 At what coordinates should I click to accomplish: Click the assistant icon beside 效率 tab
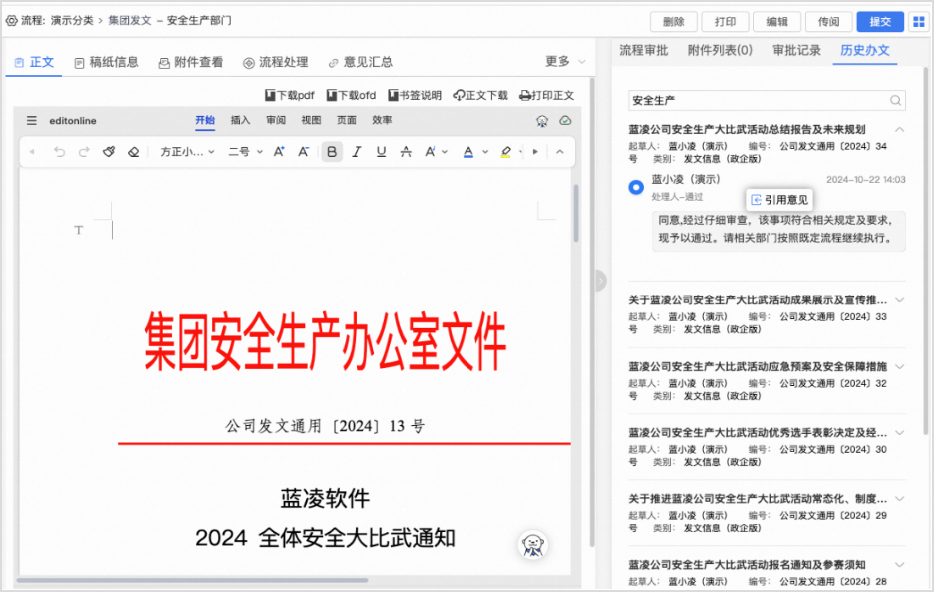click(541, 121)
